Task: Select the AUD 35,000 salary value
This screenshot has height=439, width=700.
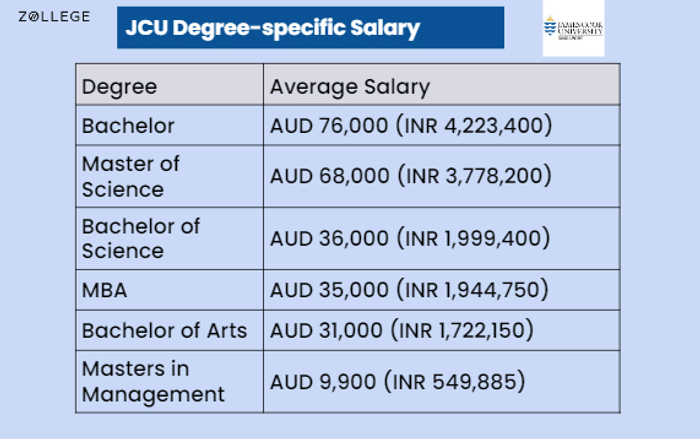Action: coord(329,290)
